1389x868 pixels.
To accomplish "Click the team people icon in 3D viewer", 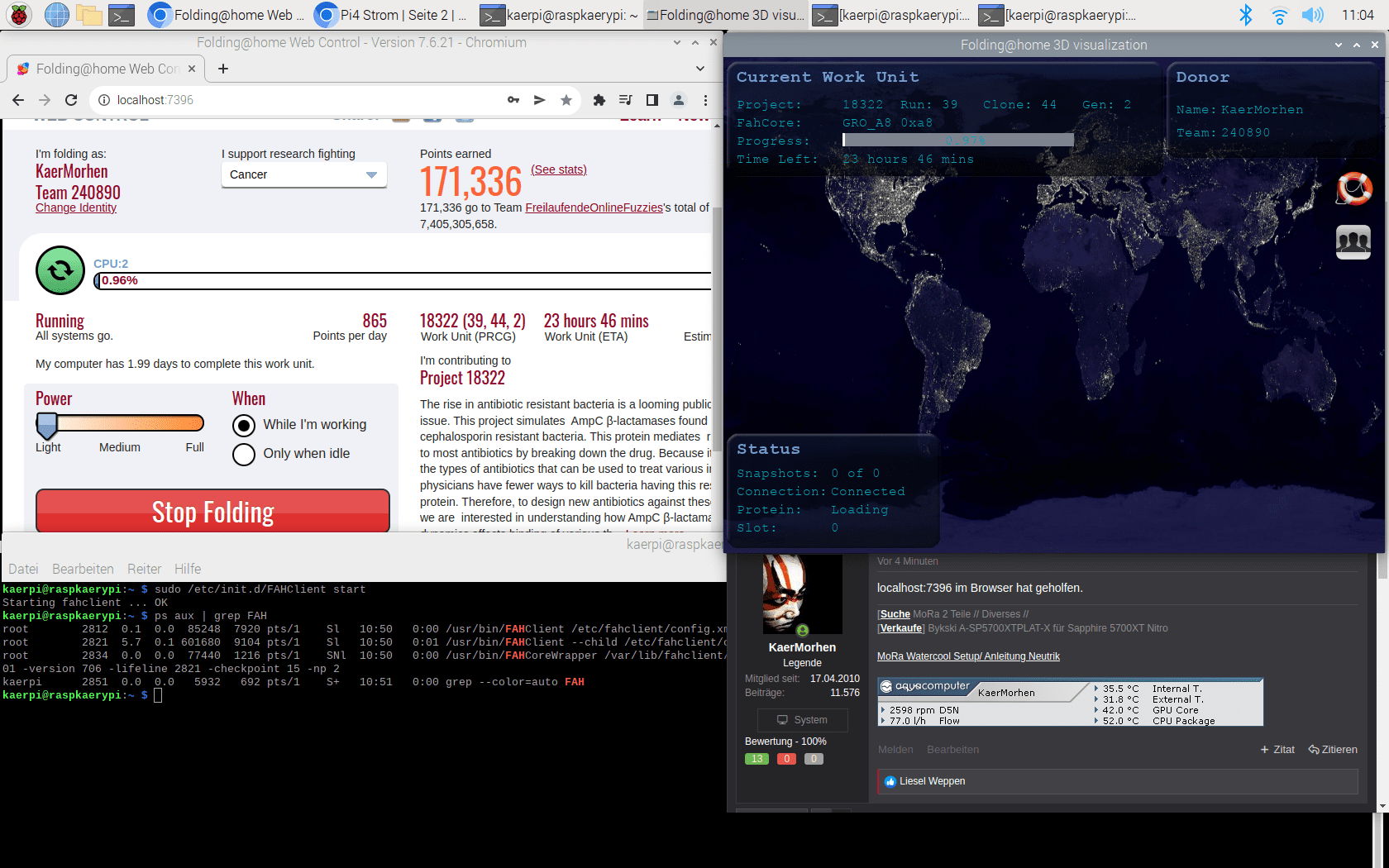I will [x=1353, y=242].
